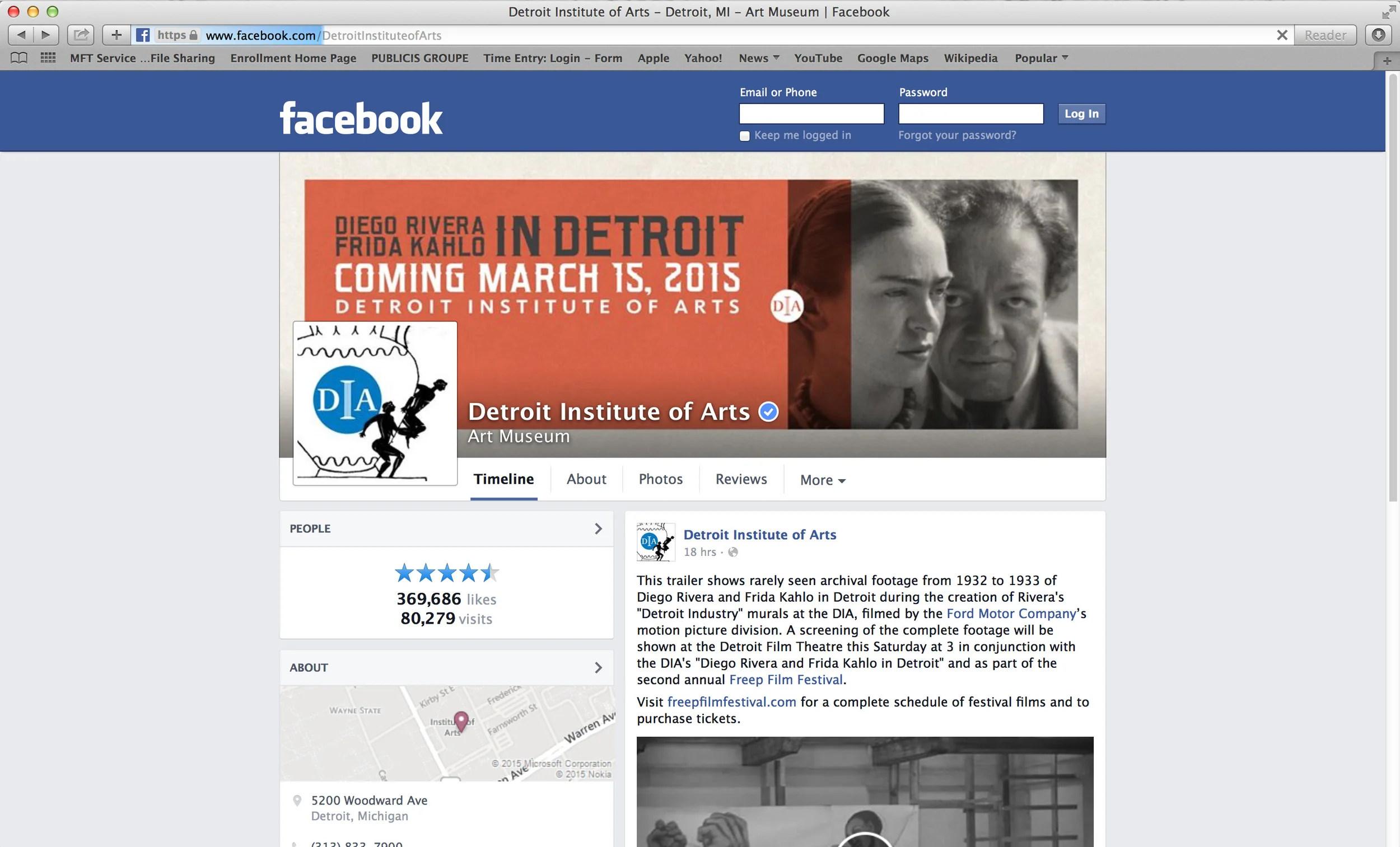Expand the ABOUT section chevron
Viewport: 1400px width, 847px height.
tap(598, 667)
